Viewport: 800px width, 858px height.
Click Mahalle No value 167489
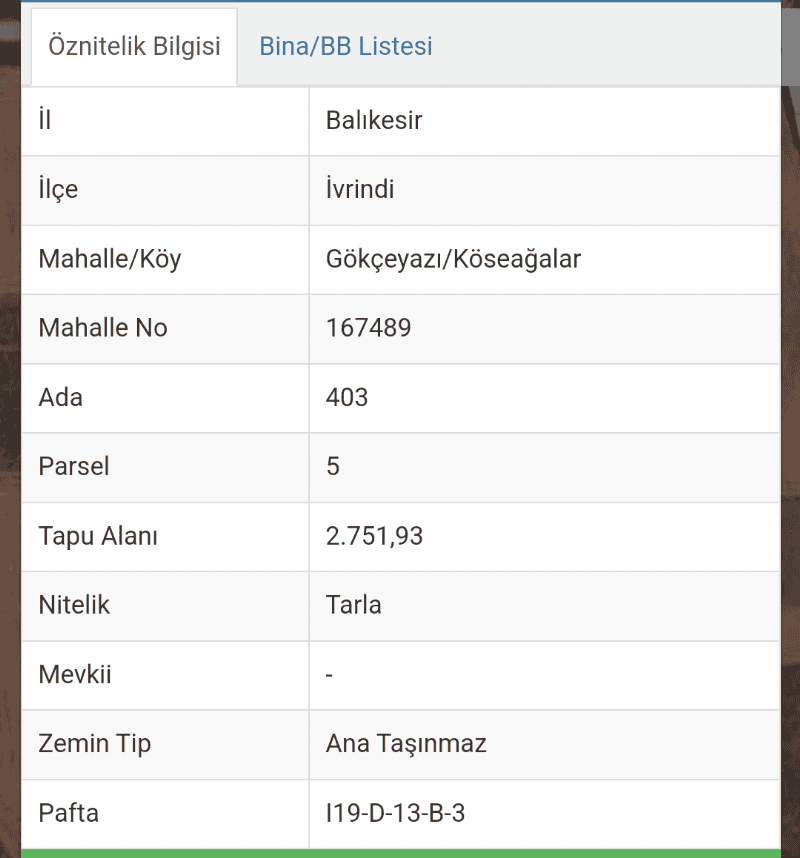368,328
